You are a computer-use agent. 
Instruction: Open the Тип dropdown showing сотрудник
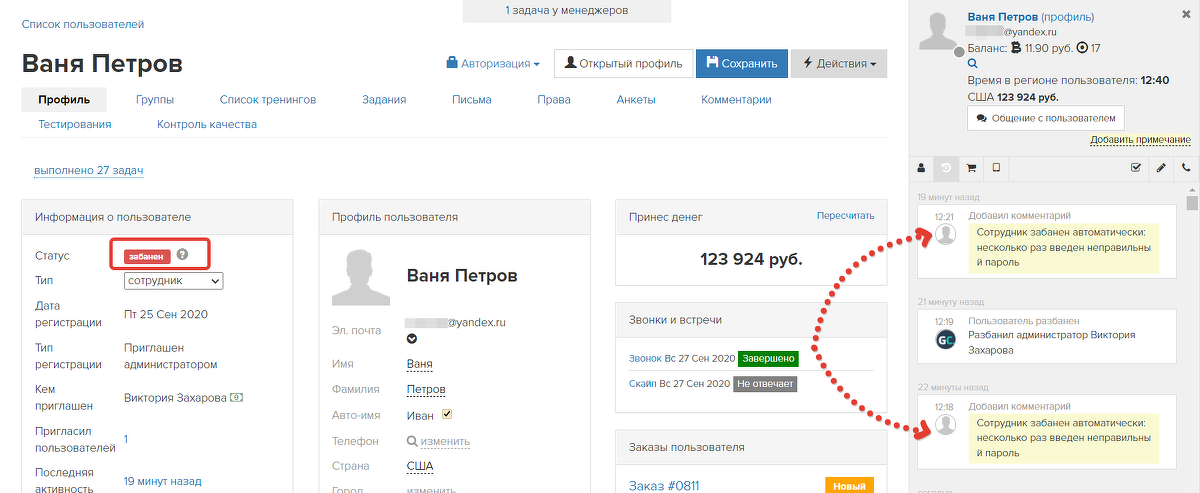173,281
